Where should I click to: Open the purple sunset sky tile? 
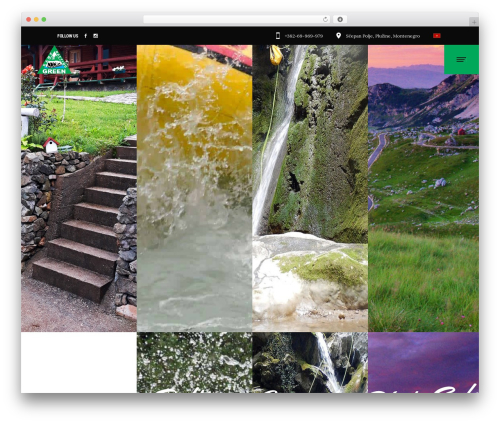click(424, 362)
